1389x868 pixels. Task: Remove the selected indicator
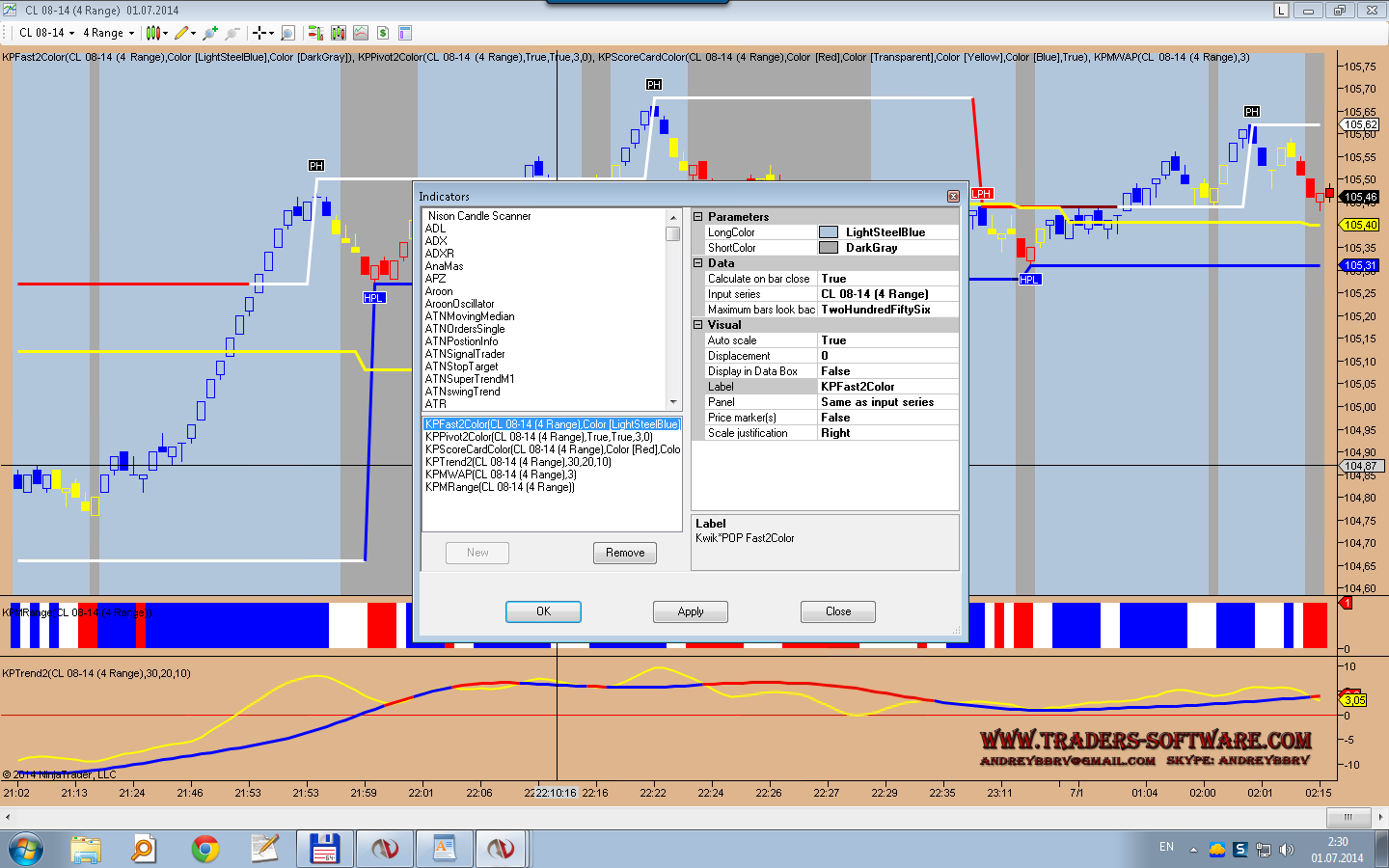[x=625, y=553]
